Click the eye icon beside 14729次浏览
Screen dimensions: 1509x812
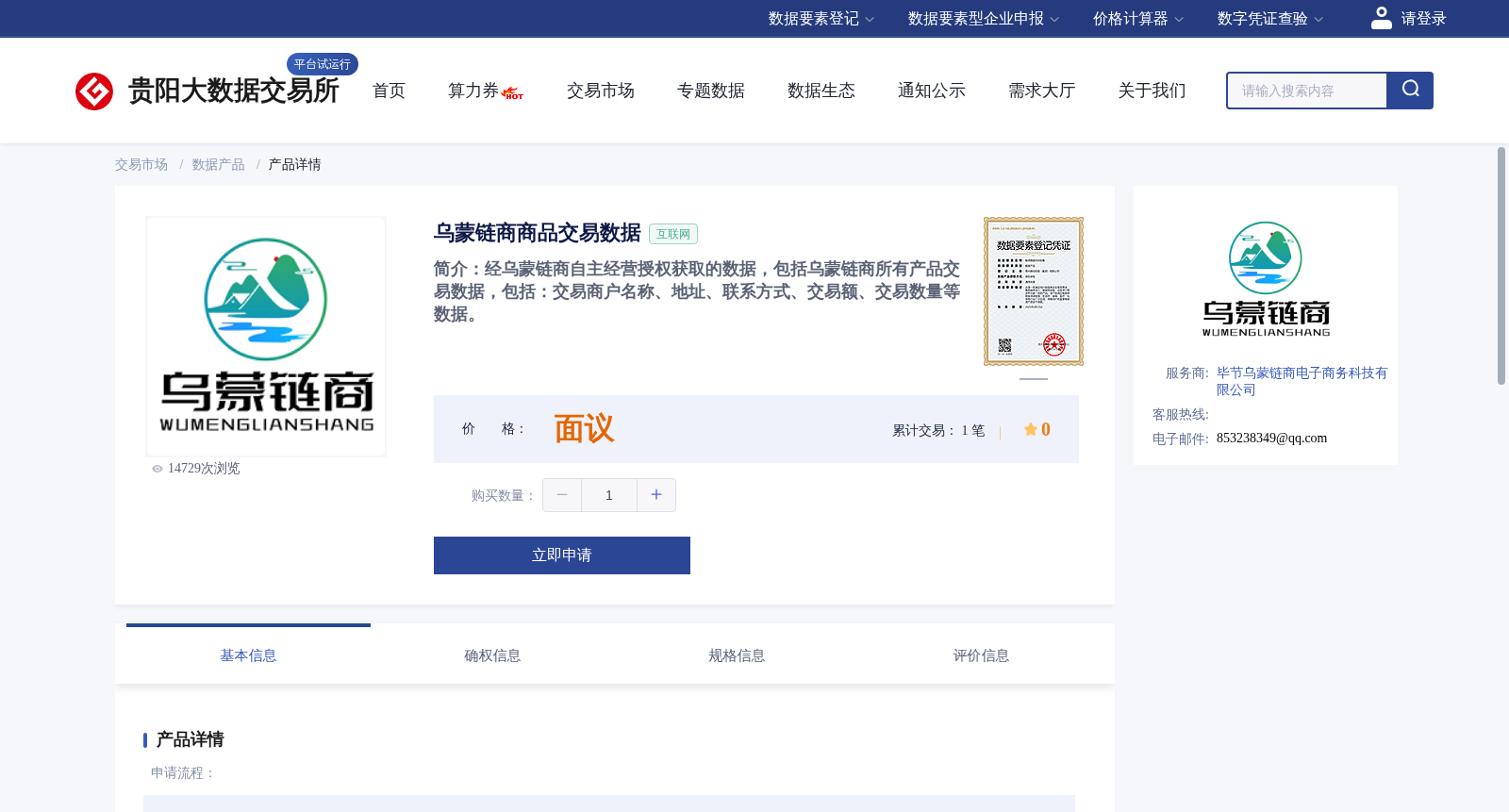[158, 469]
